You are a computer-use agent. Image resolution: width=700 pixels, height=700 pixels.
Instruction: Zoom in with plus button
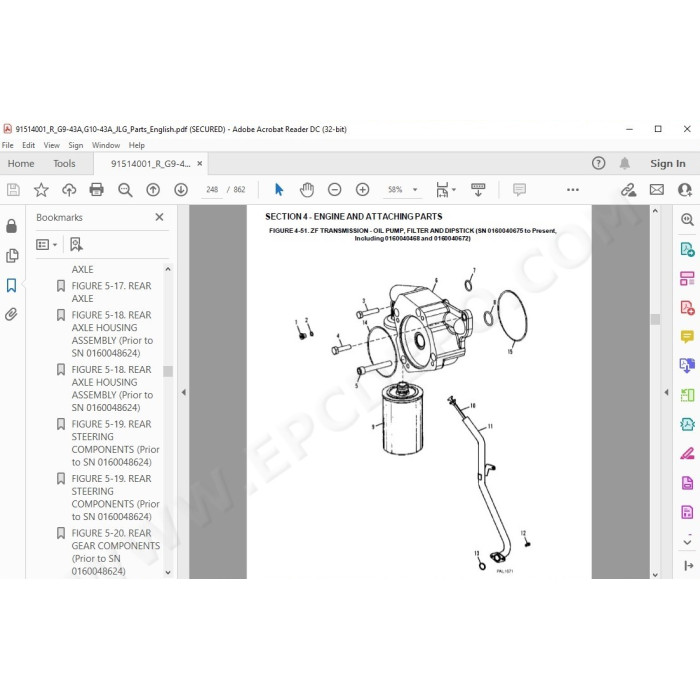[362, 190]
